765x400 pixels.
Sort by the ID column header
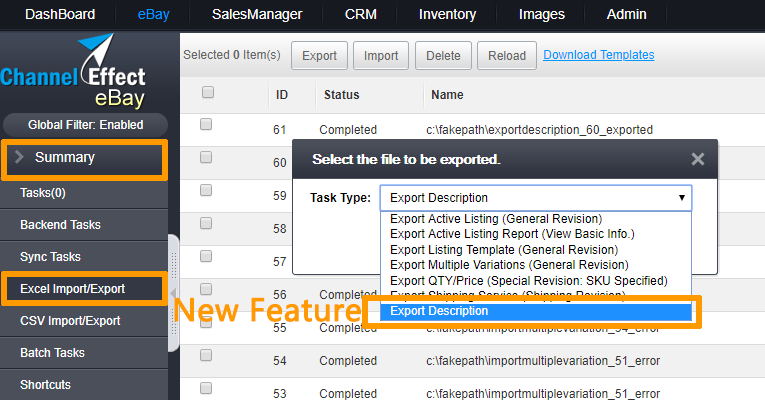click(282, 95)
